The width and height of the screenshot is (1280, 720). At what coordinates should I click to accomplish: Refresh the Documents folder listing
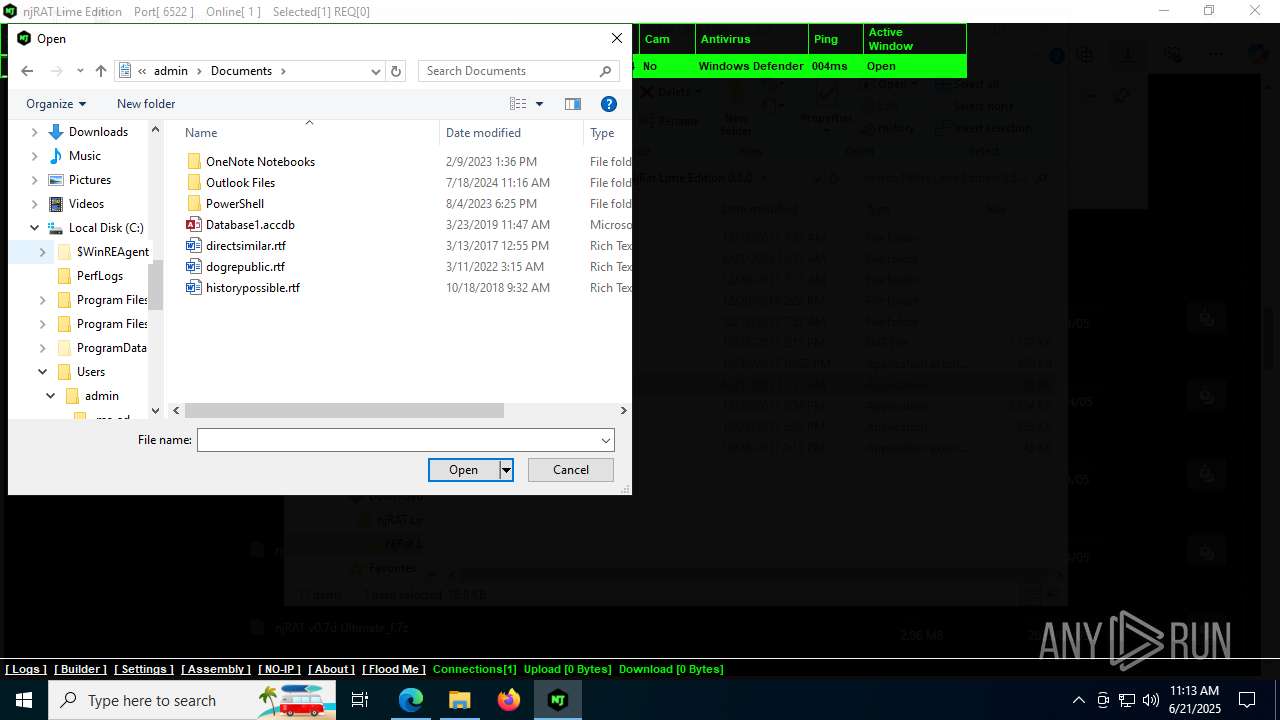click(x=396, y=71)
